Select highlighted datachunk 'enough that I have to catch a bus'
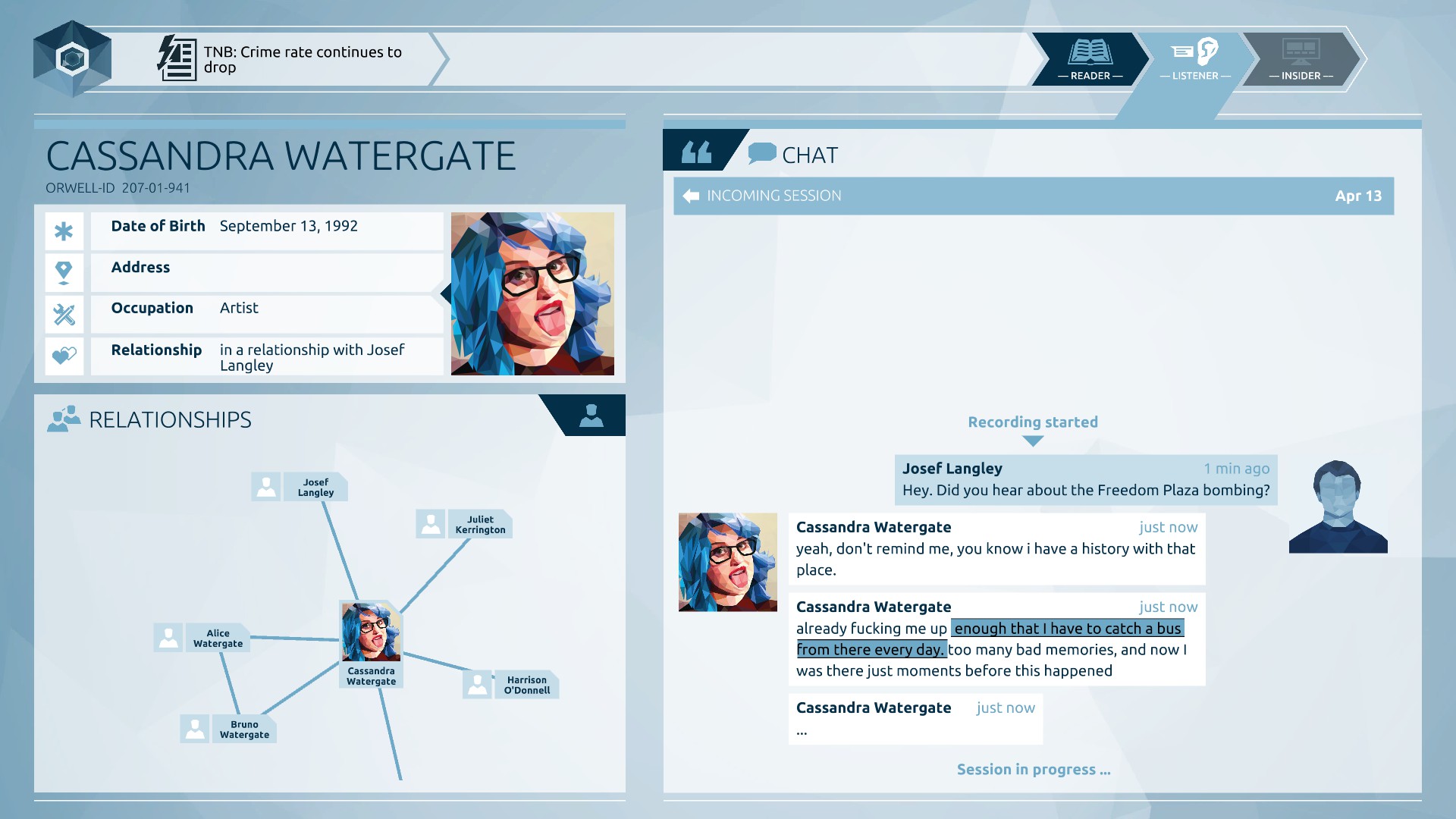1456x819 pixels. (x=1068, y=629)
